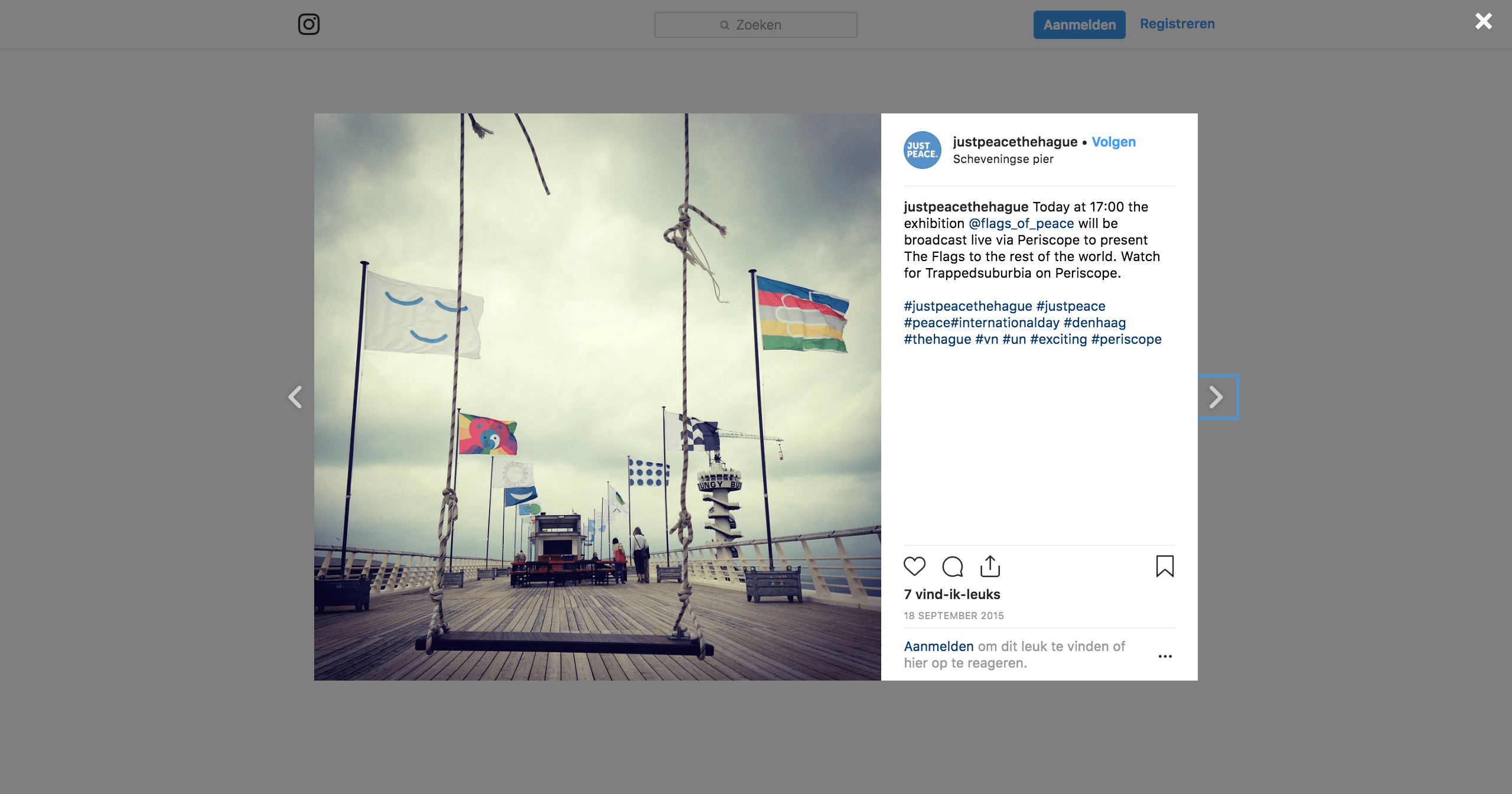Image resolution: width=1512 pixels, height=794 pixels.
Task: Like the post with heart icon
Action: [x=914, y=566]
